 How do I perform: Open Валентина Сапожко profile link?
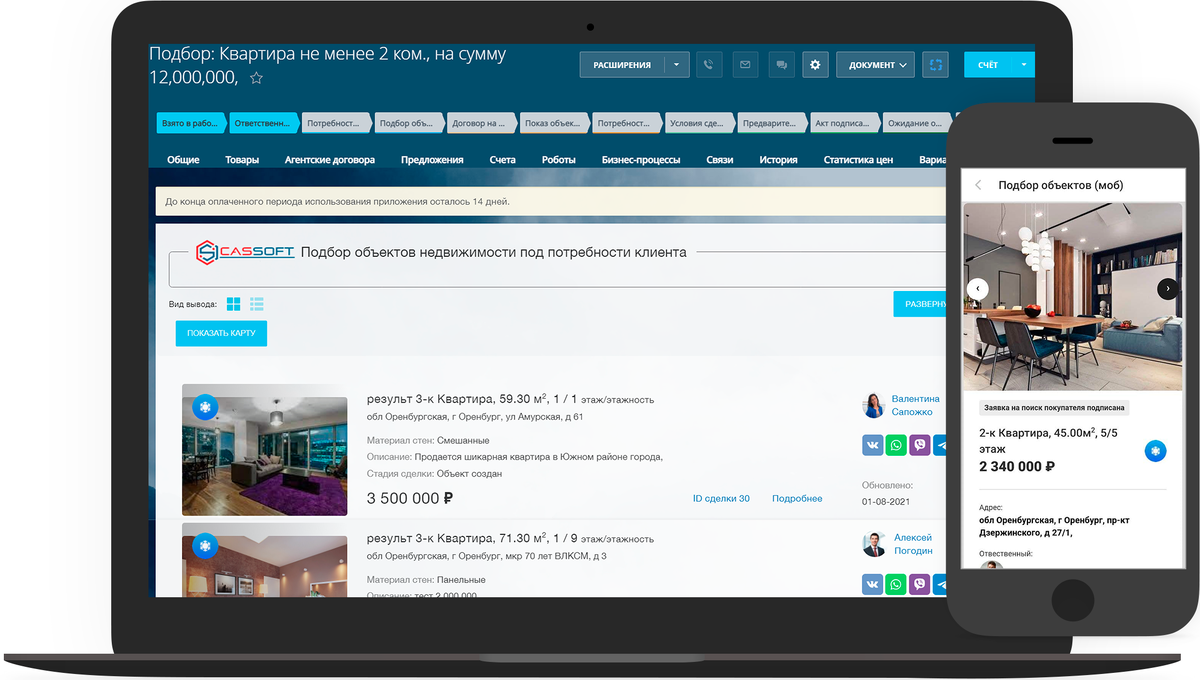coord(916,405)
